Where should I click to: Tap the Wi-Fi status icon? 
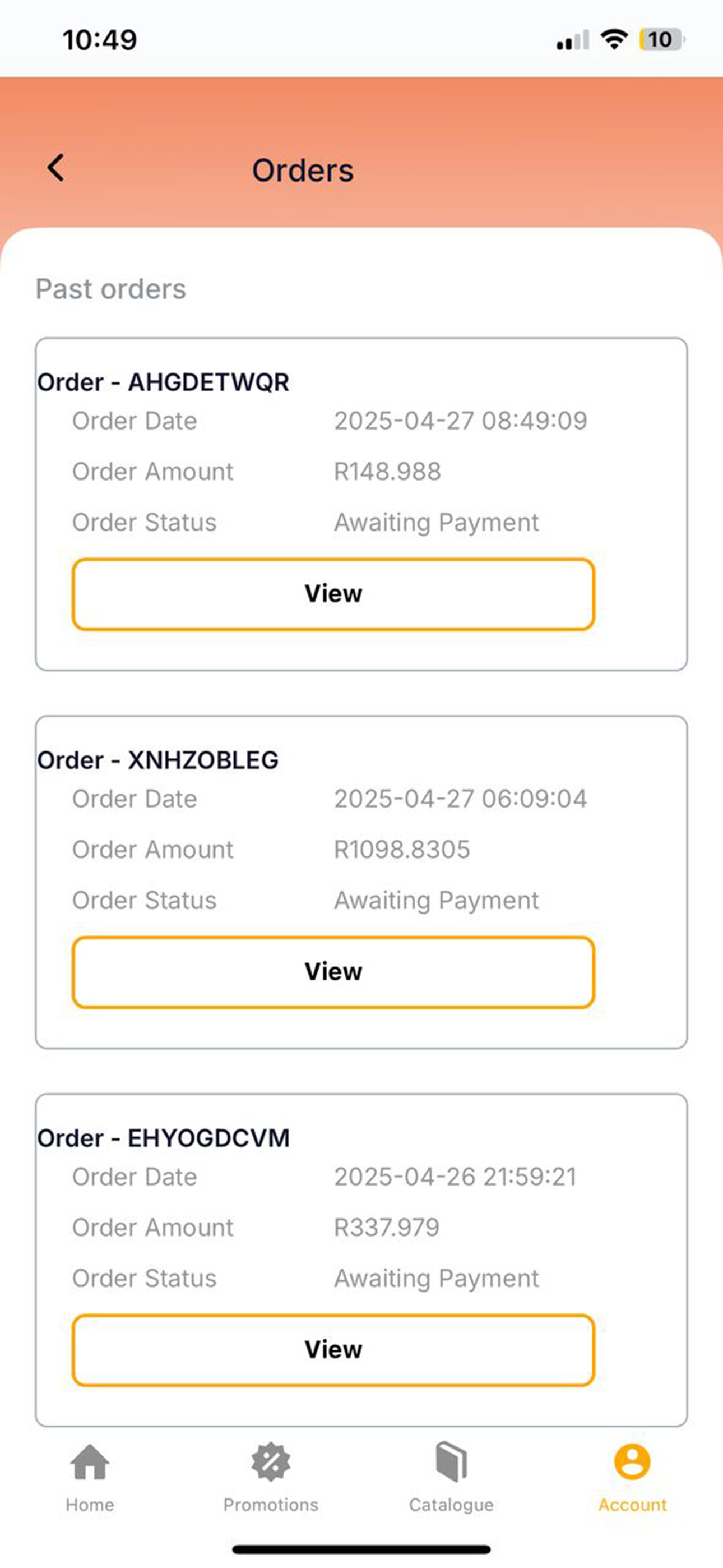pos(614,40)
